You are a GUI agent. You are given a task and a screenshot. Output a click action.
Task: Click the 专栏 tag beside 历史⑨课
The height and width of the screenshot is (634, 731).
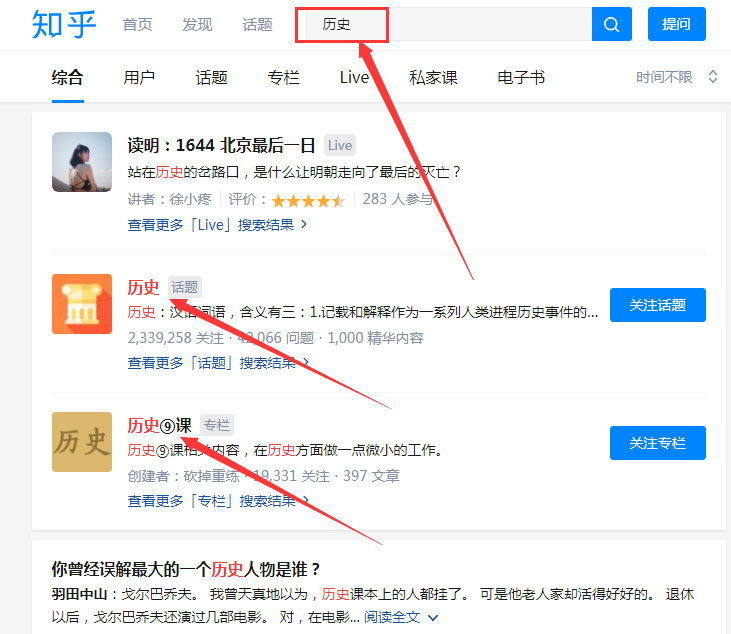tap(217, 425)
